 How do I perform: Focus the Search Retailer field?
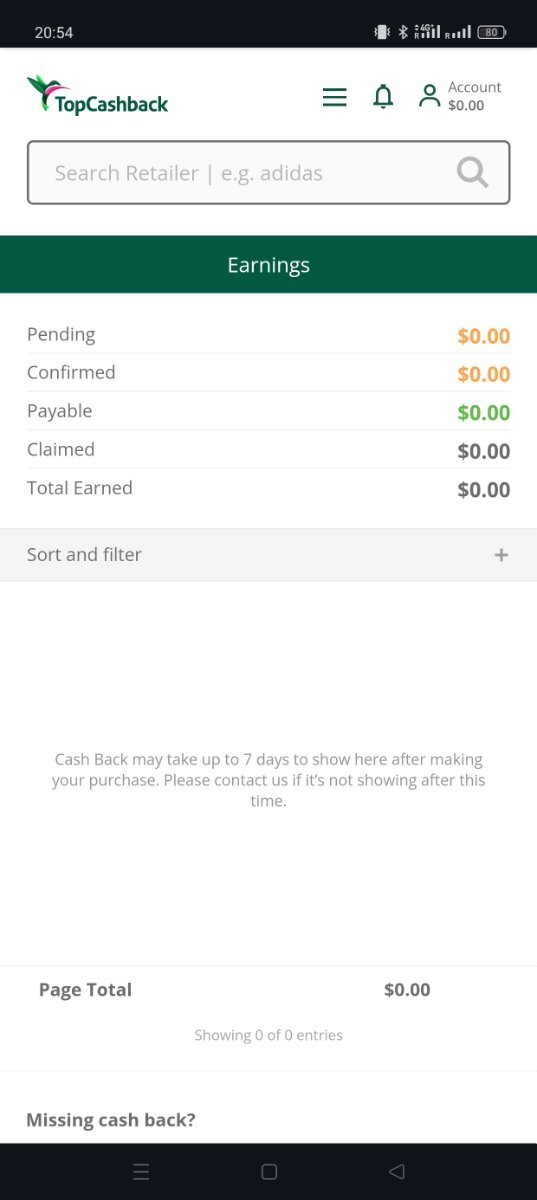(x=268, y=173)
